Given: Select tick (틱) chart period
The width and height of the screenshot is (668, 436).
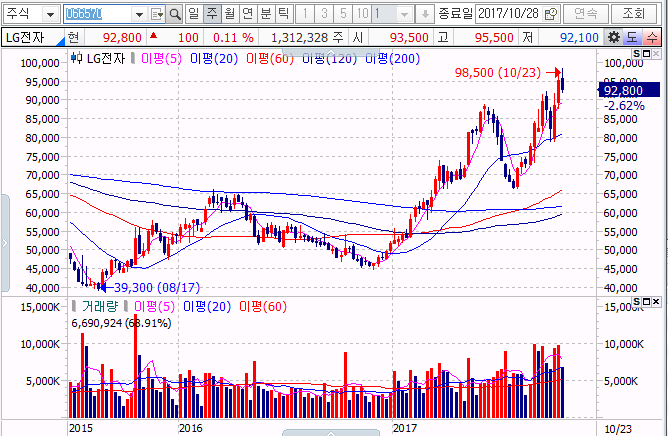Looking at the screenshot, I should [283, 14].
